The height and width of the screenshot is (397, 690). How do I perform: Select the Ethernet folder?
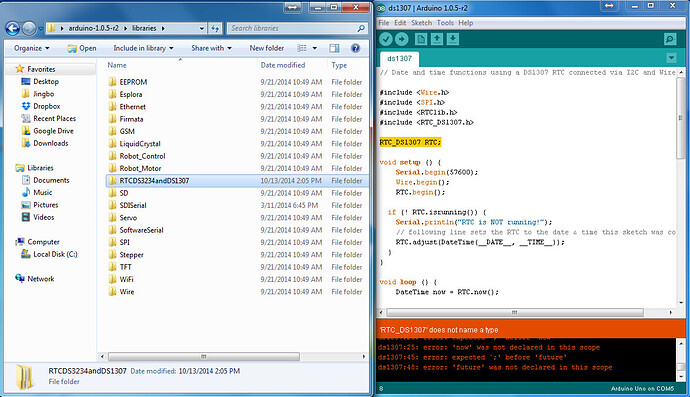pyautogui.click(x=237, y=107)
